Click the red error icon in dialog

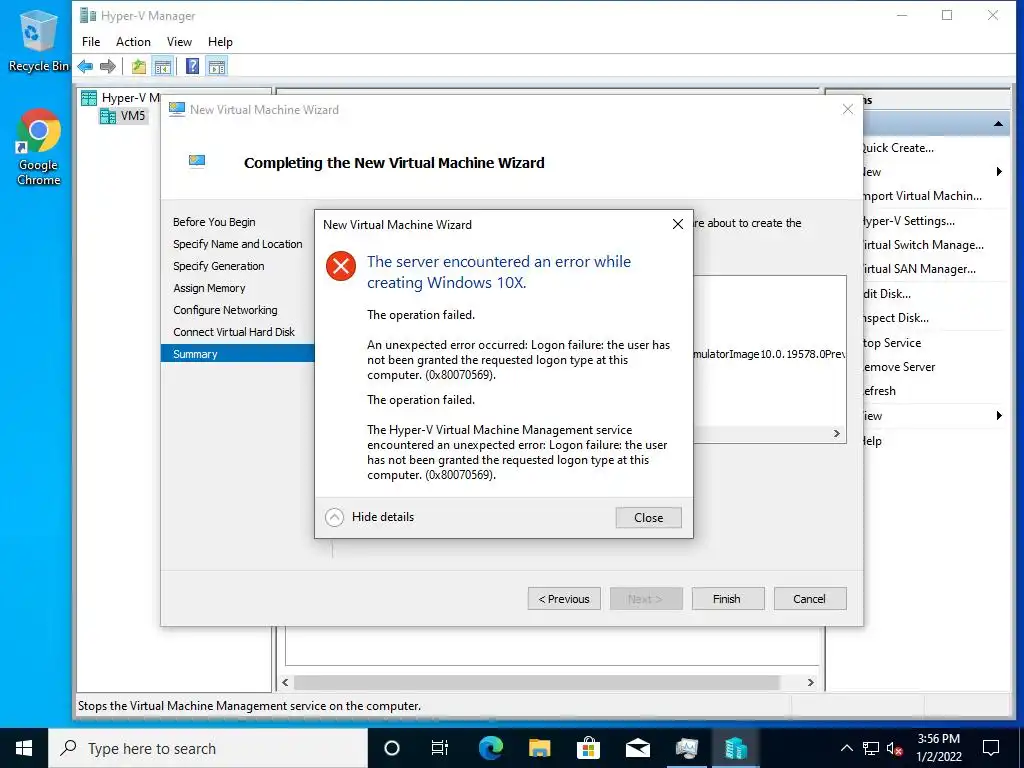pyautogui.click(x=341, y=266)
